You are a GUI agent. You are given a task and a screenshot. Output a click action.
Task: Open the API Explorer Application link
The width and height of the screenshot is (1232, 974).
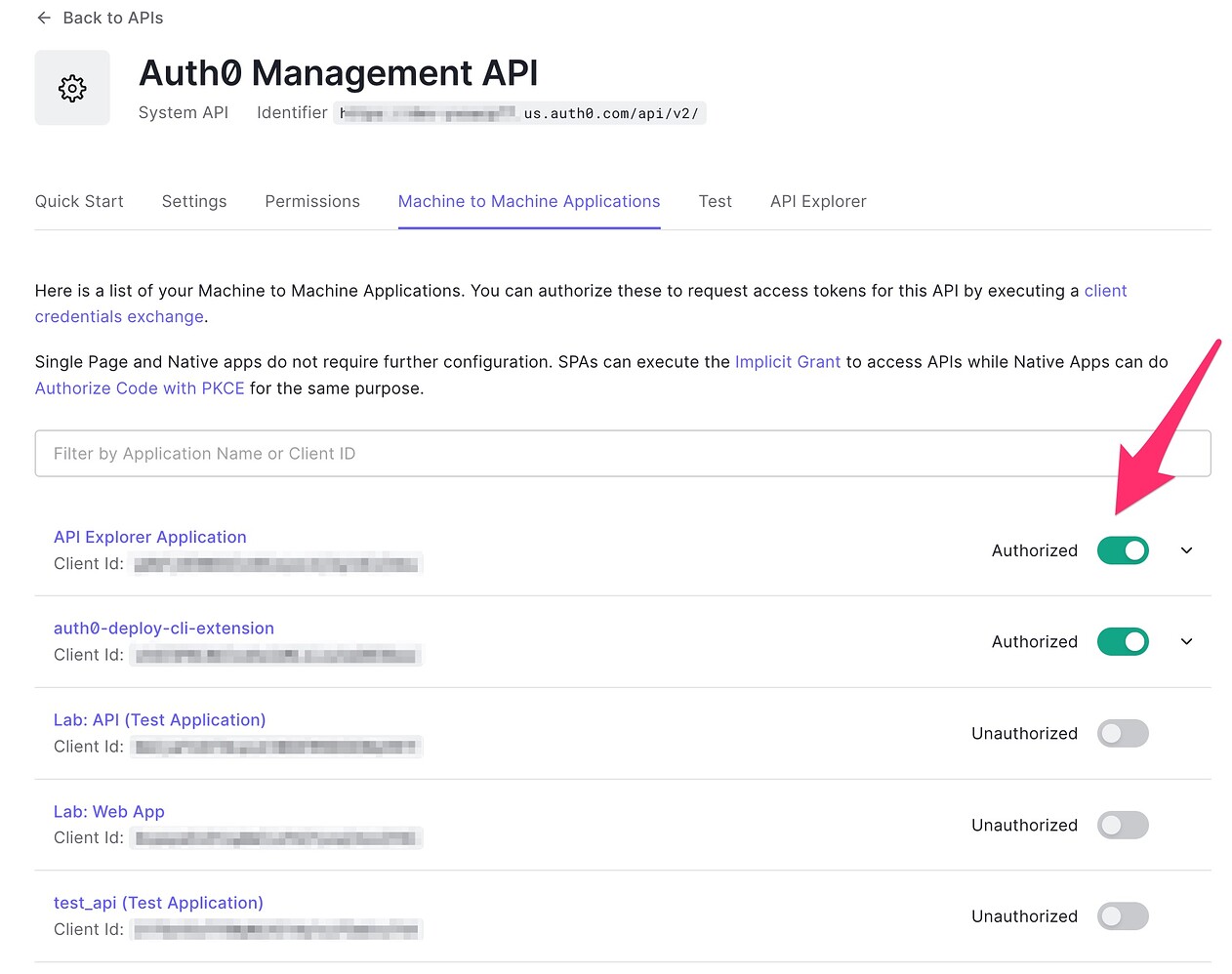tap(150, 537)
